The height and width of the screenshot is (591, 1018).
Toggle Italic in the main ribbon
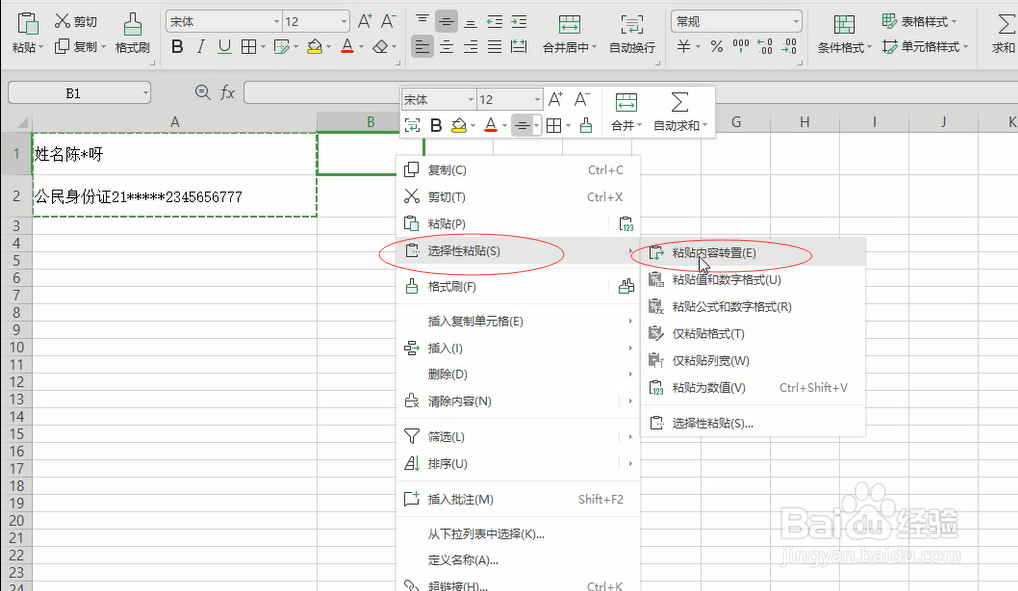point(201,47)
